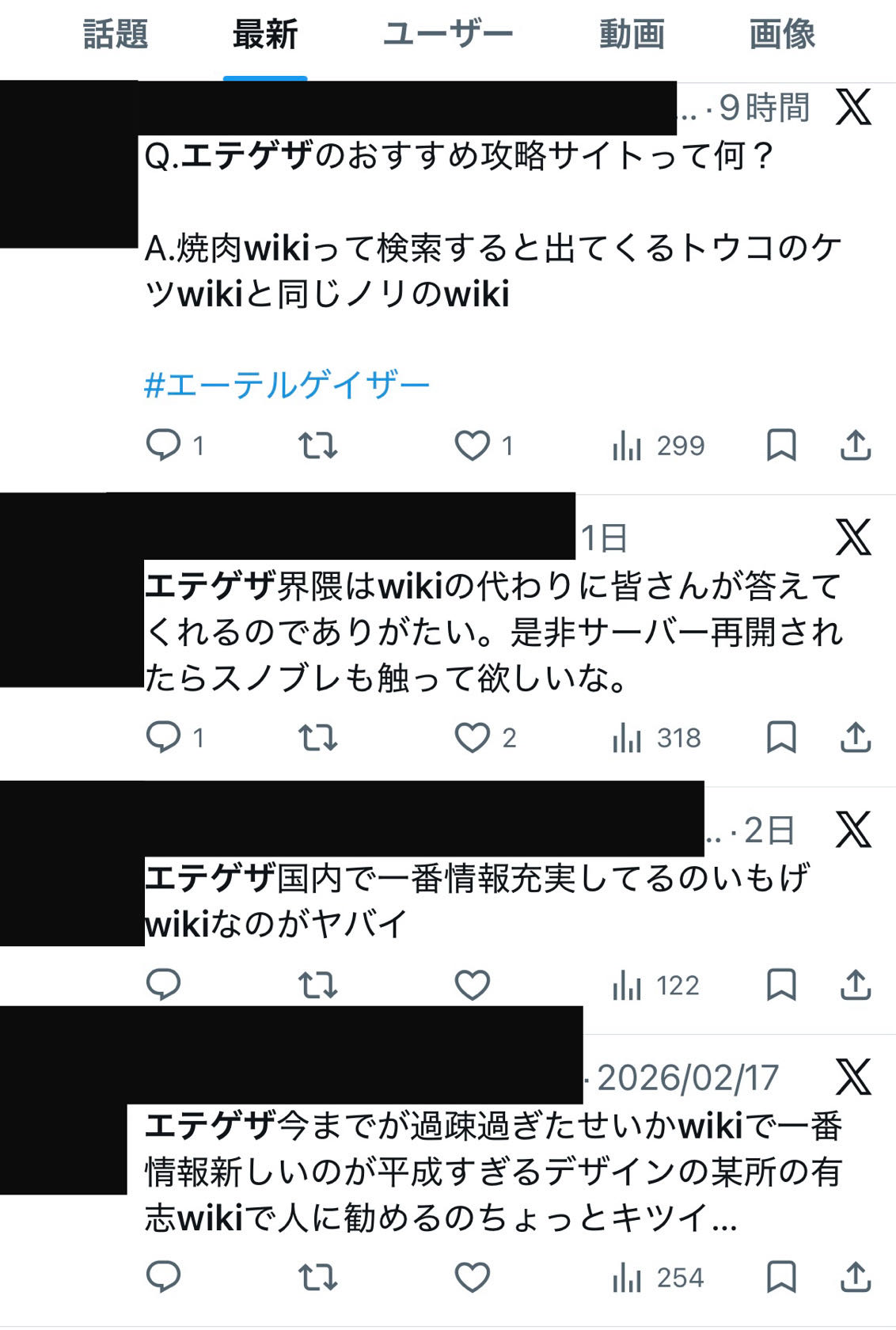This screenshot has width=896, height=1330.
Task: Repost the いもげwiki post
Action: tap(317, 986)
